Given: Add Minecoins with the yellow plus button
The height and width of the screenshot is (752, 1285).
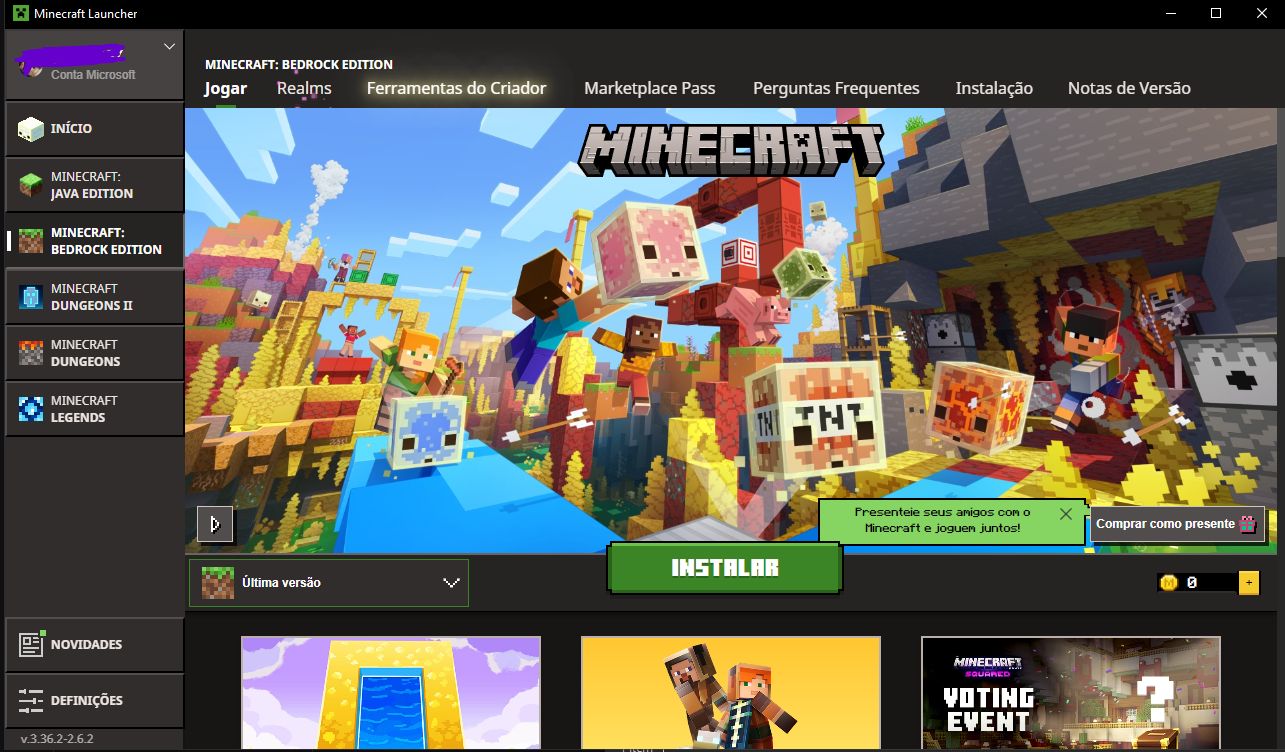Looking at the screenshot, I should [1248, 582].
